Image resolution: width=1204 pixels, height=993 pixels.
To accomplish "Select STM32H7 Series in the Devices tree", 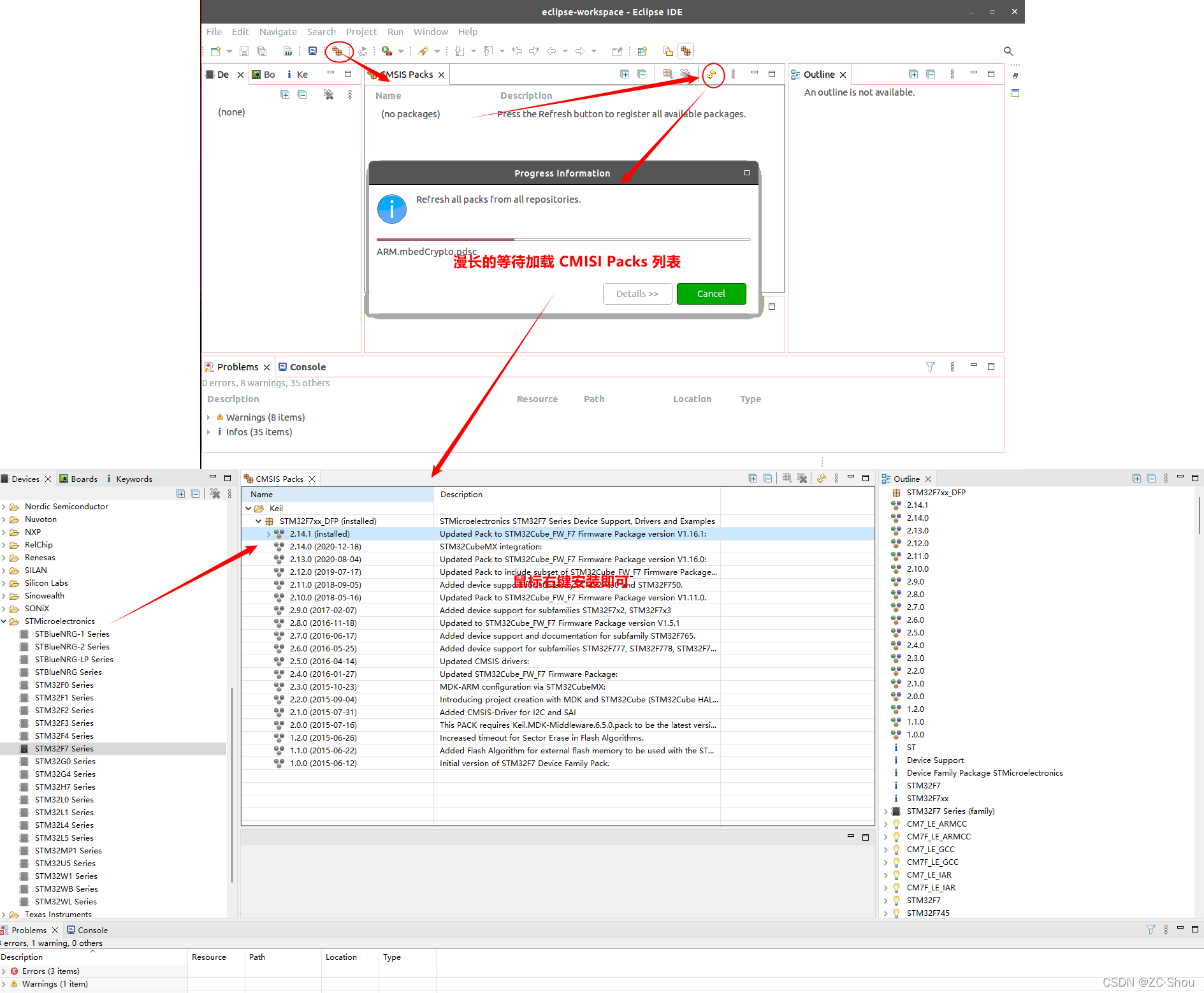I will pyautogui.click(x=65, y=786).
